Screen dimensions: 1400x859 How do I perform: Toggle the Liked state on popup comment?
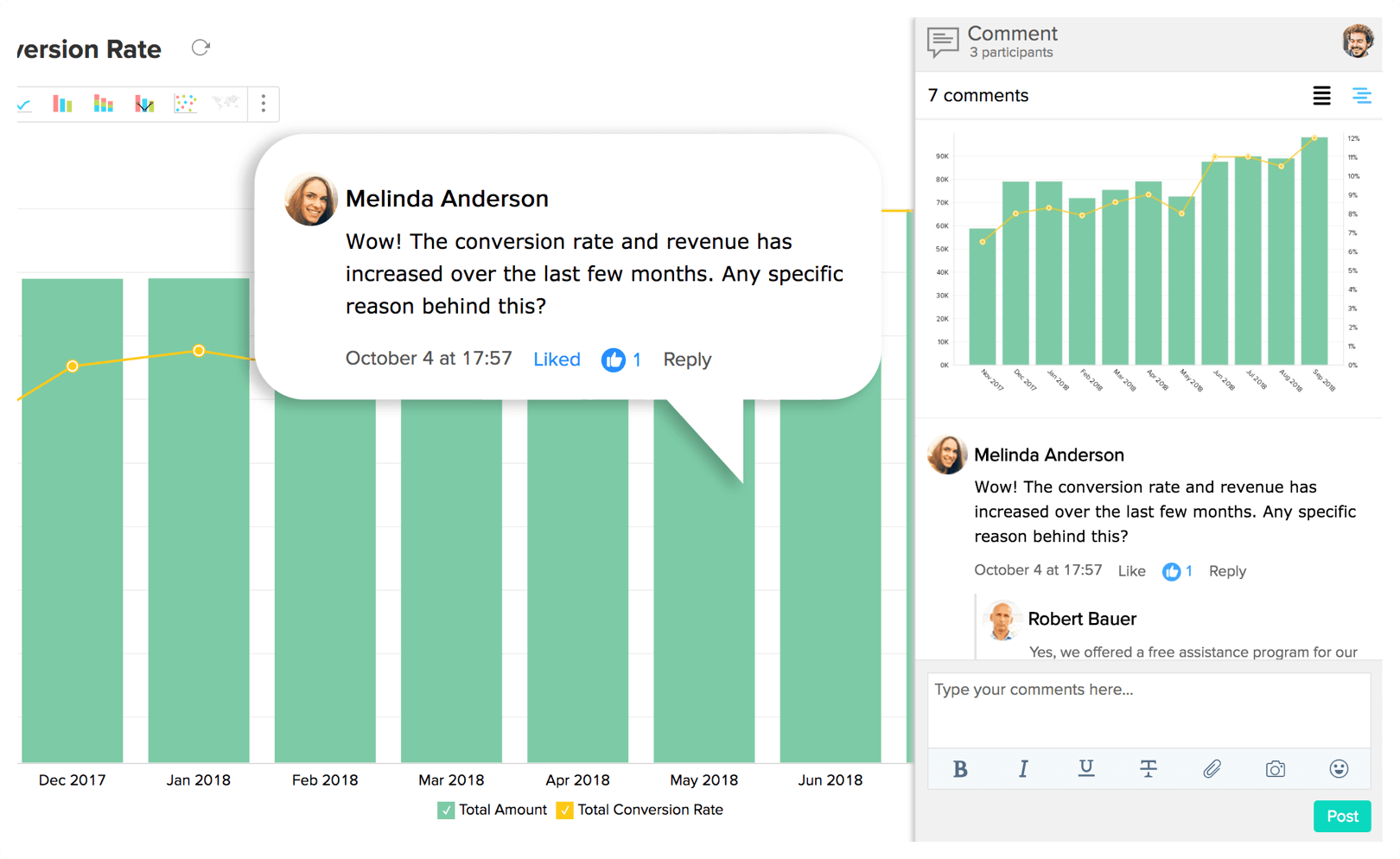(x=557, y=360)
